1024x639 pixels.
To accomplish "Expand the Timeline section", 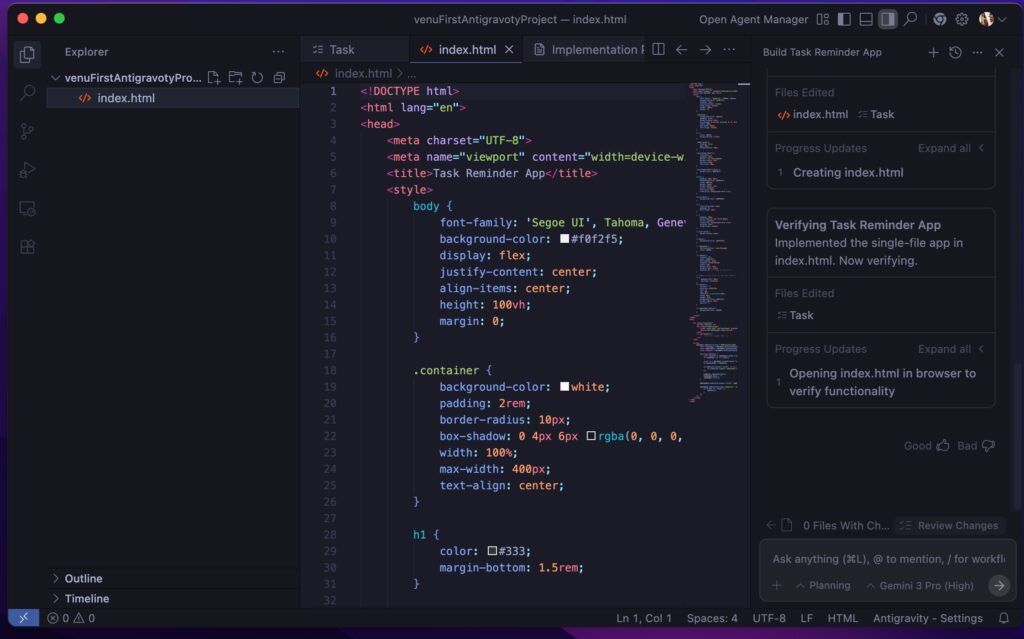I will click(86, 598).
